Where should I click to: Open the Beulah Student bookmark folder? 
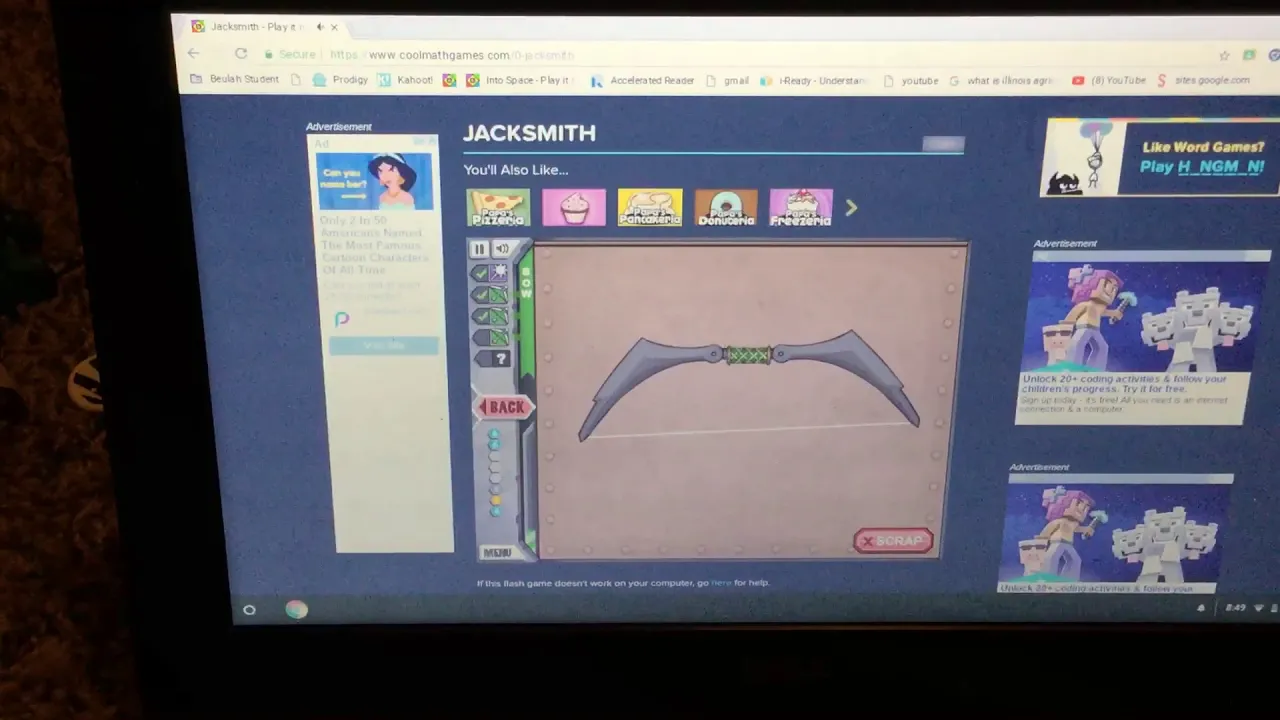tap(235, 79)
